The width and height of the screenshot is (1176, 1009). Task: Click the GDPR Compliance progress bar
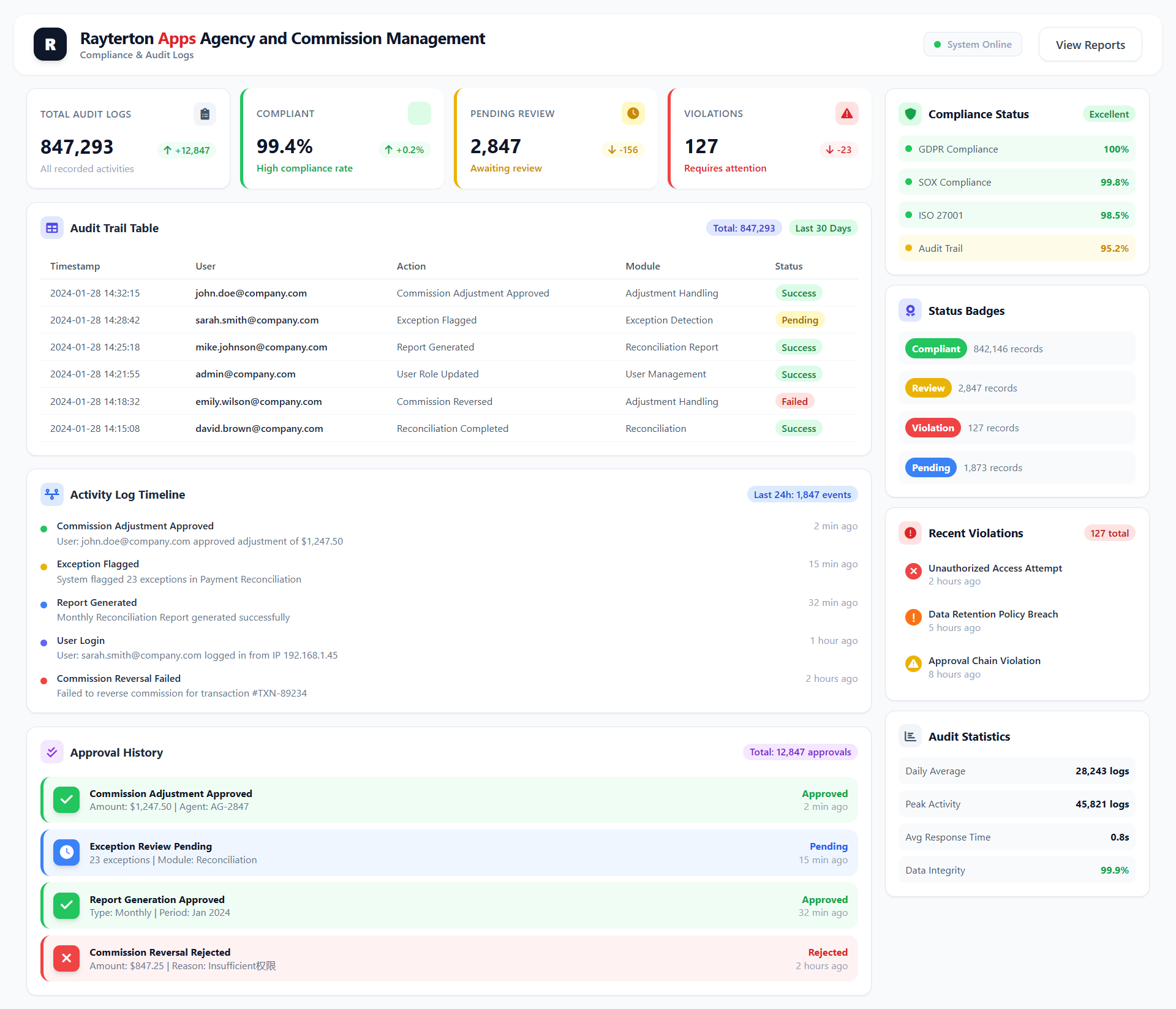pos(1016,149)
